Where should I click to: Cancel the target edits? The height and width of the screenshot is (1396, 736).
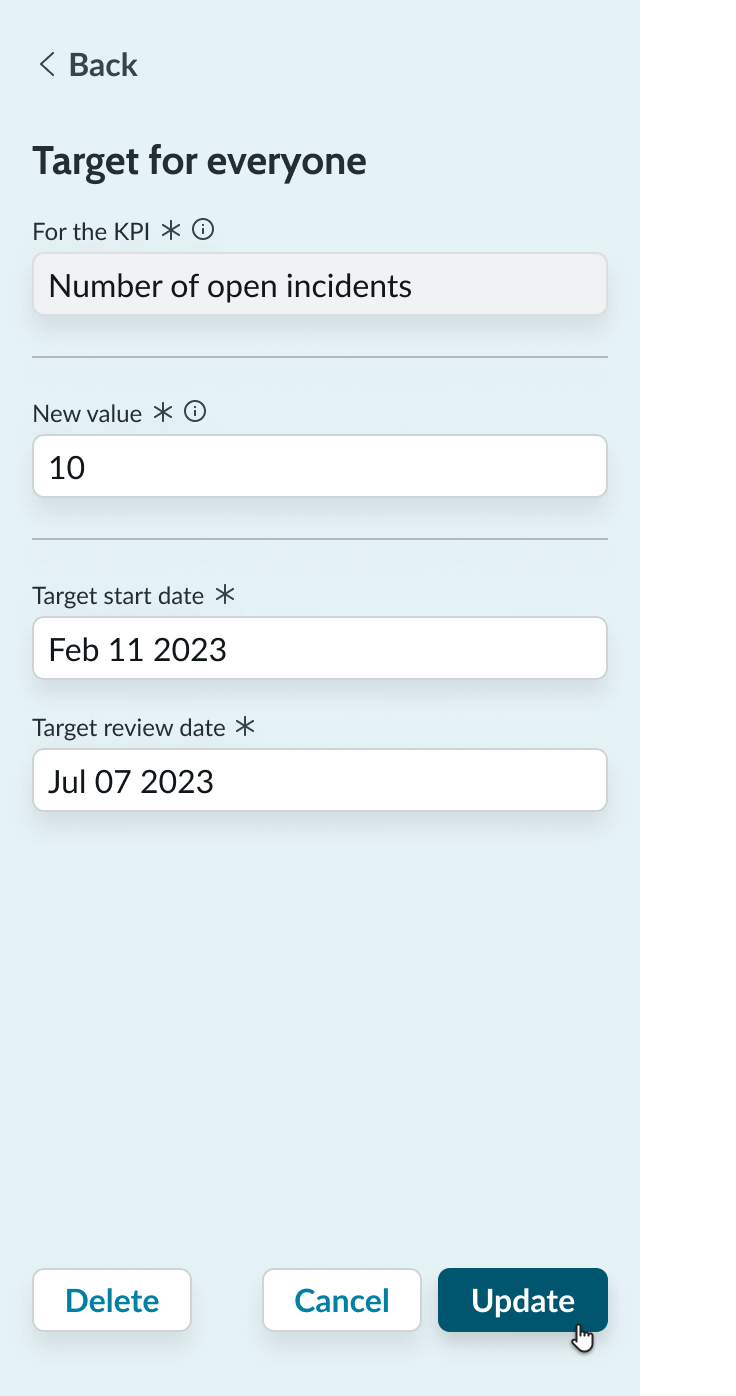(x=341, y=1299)
